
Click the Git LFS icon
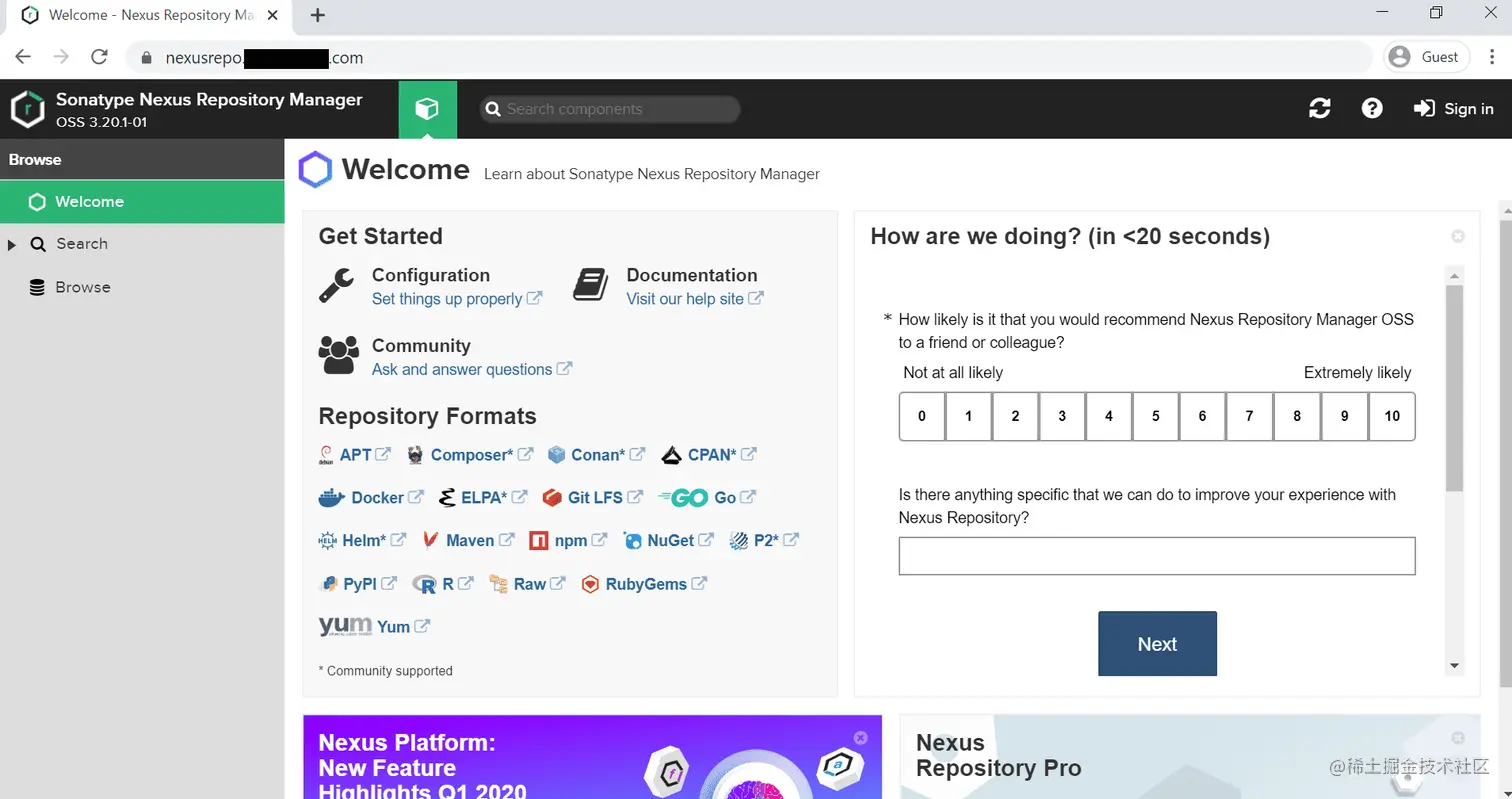point(552,498)
